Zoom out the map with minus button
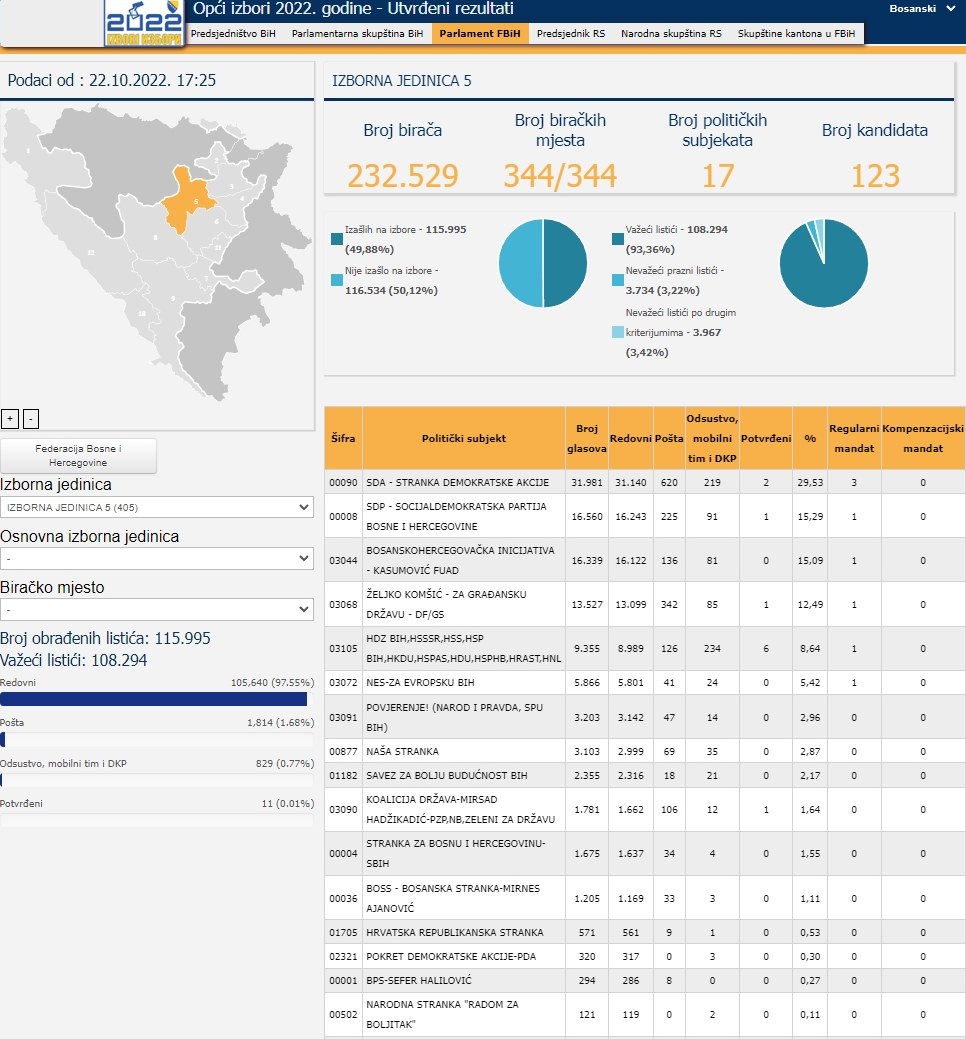This screenshot has width=966, height=1039. (30, 418)
